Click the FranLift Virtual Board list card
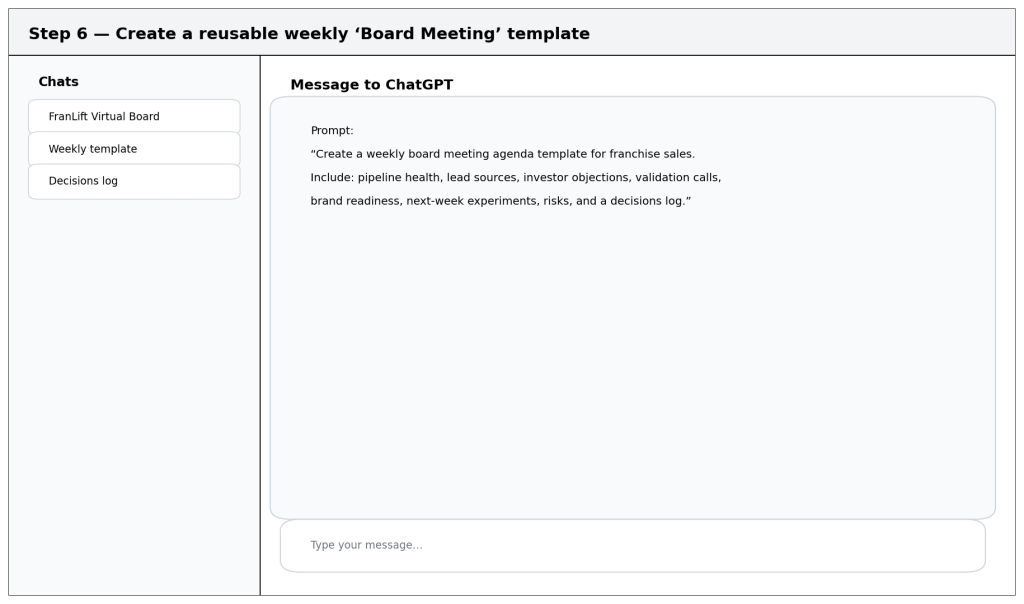 point(134,115)
